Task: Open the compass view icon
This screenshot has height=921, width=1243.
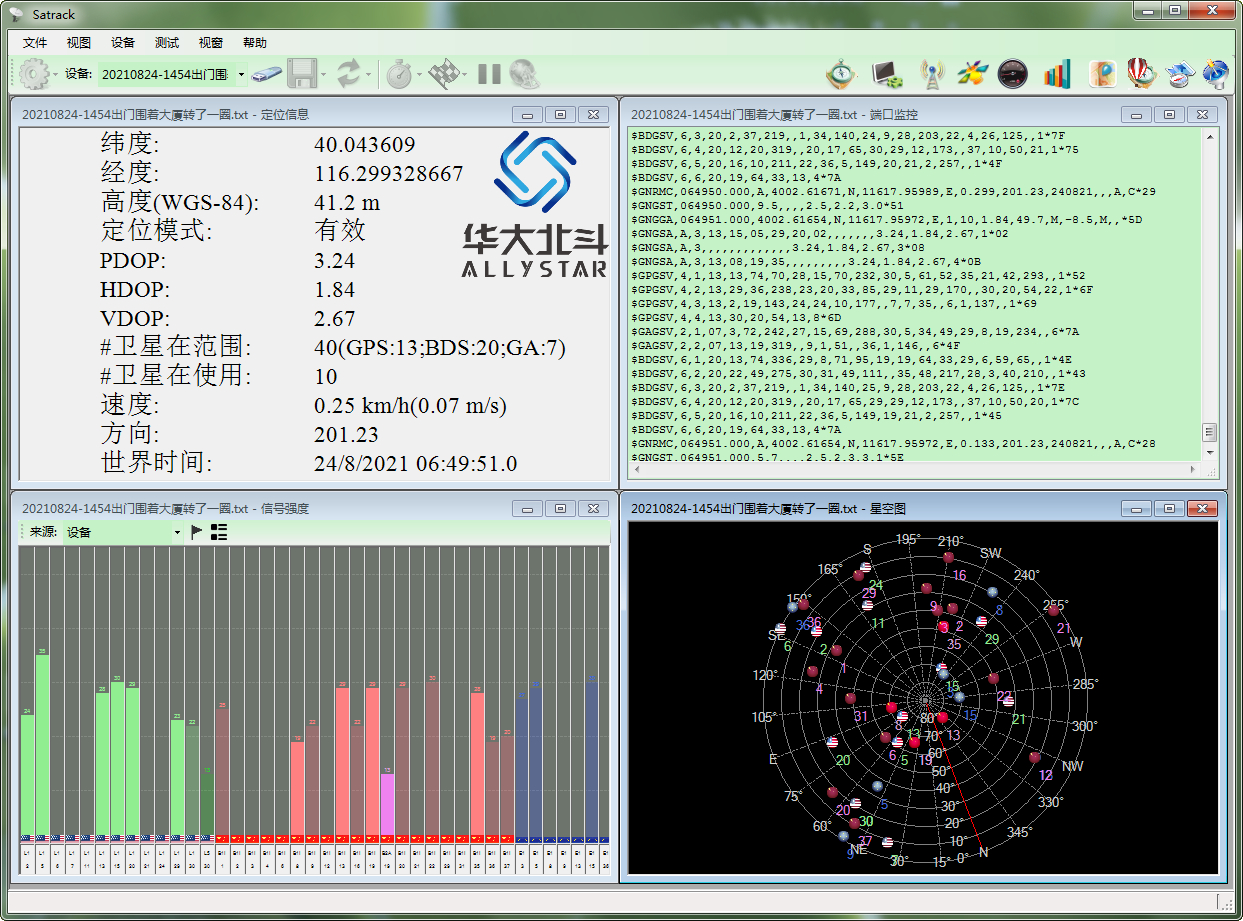Action: (843, 74)
